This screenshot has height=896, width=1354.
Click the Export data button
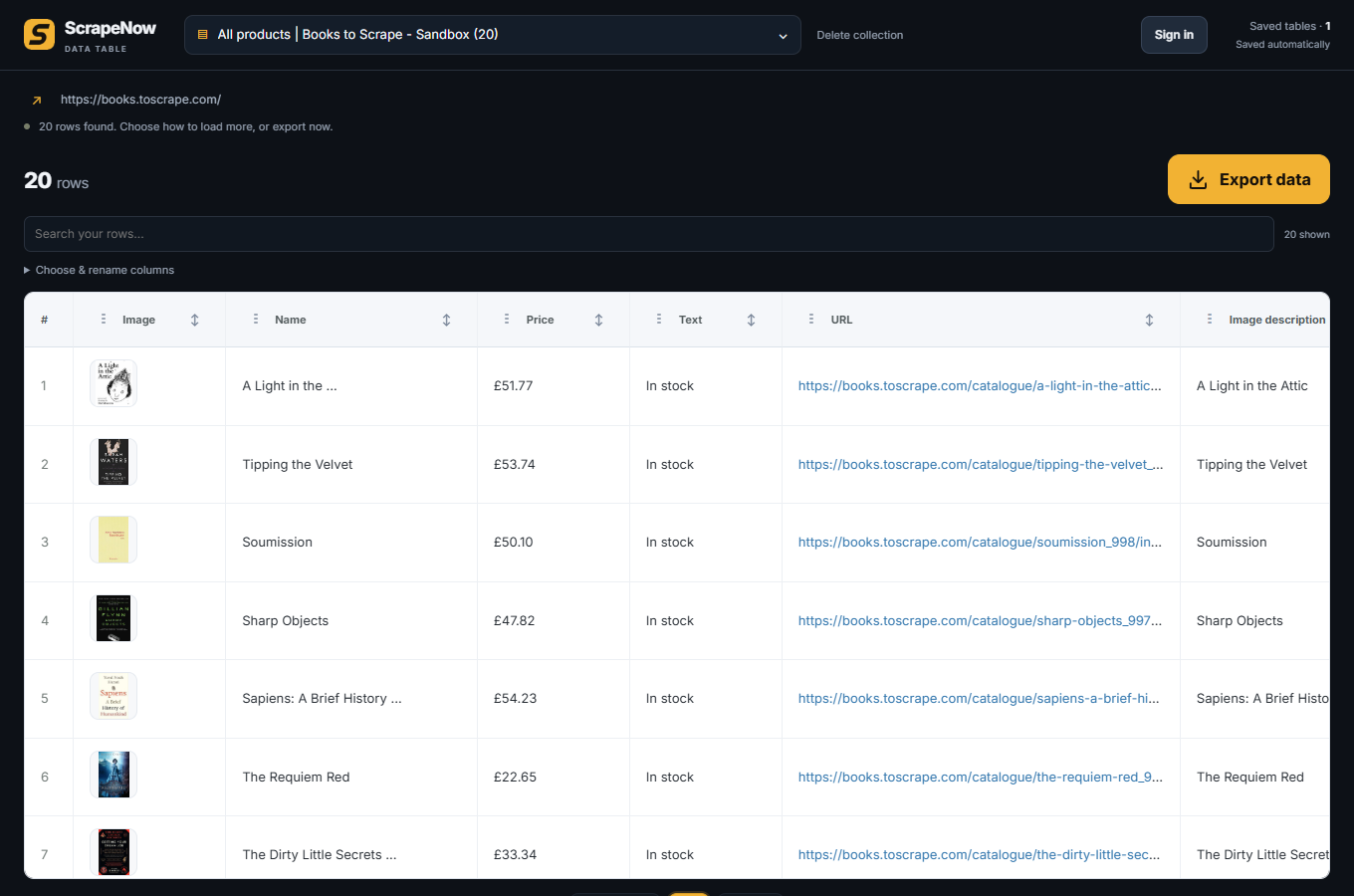point(1248,179)
